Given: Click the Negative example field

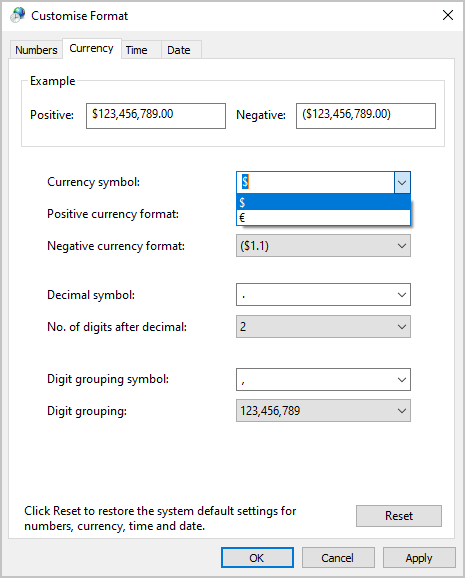Looking at the screenshot, I should tap(366, 116).
